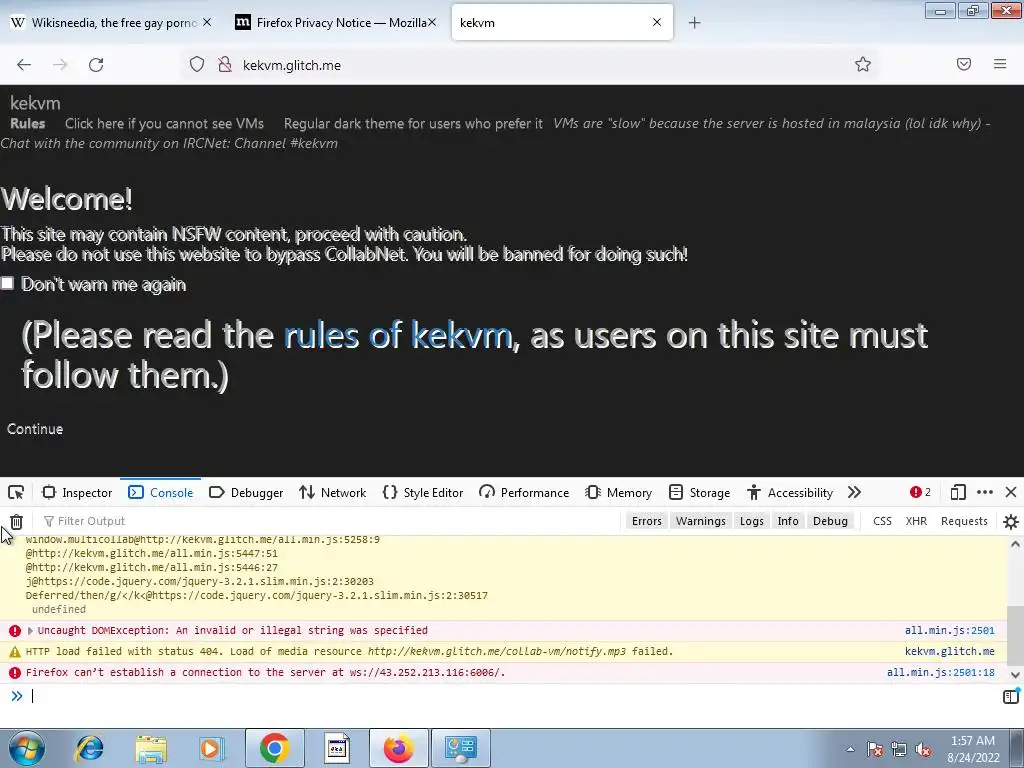Viewport: 1024px width, 768px height.
Task: Switch console to multi-line editor mode
Action: [1010, 697]
